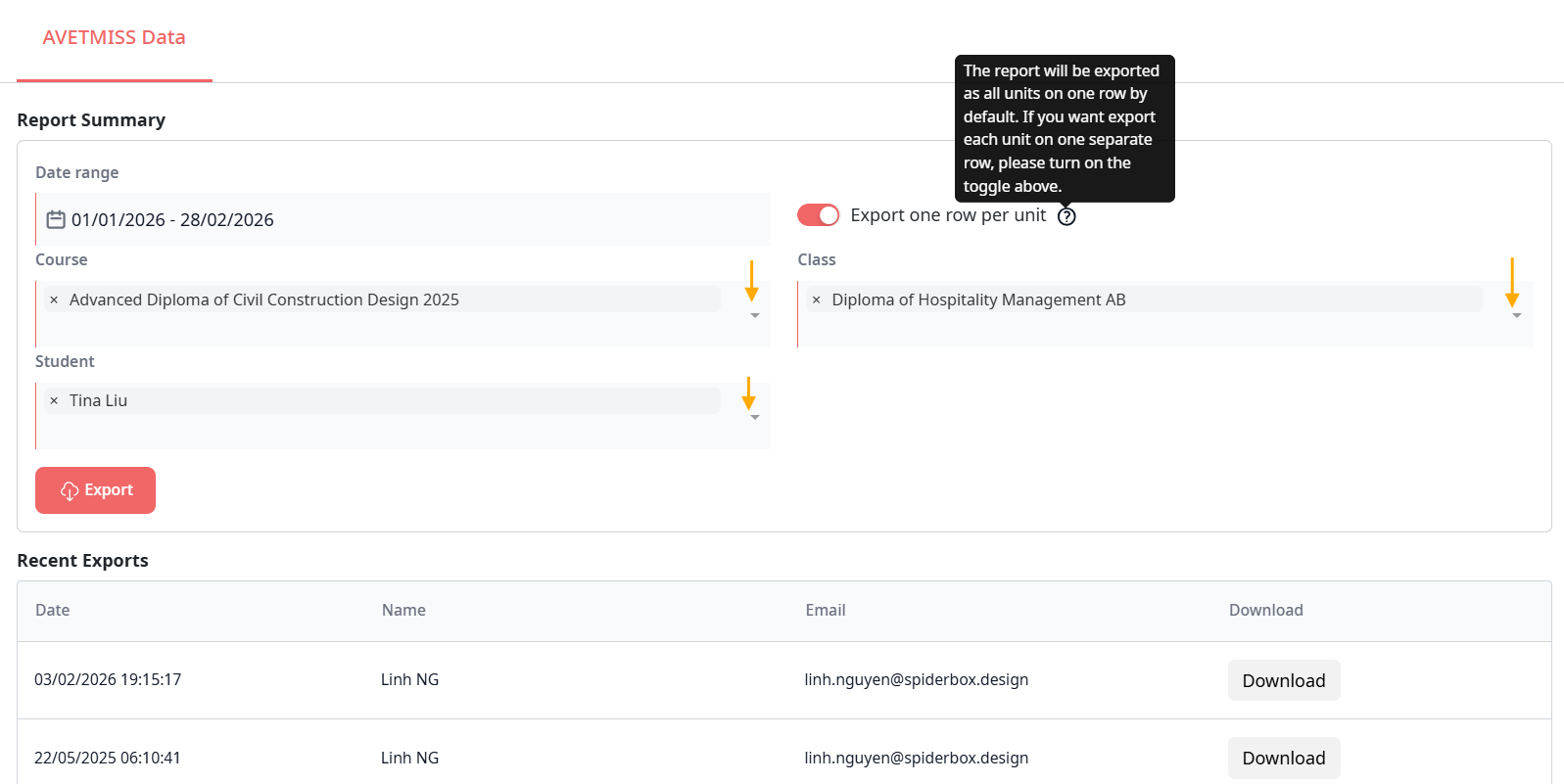Click inside the Student selection field
Screen dimensions: 1564x784
pos(392,431)
